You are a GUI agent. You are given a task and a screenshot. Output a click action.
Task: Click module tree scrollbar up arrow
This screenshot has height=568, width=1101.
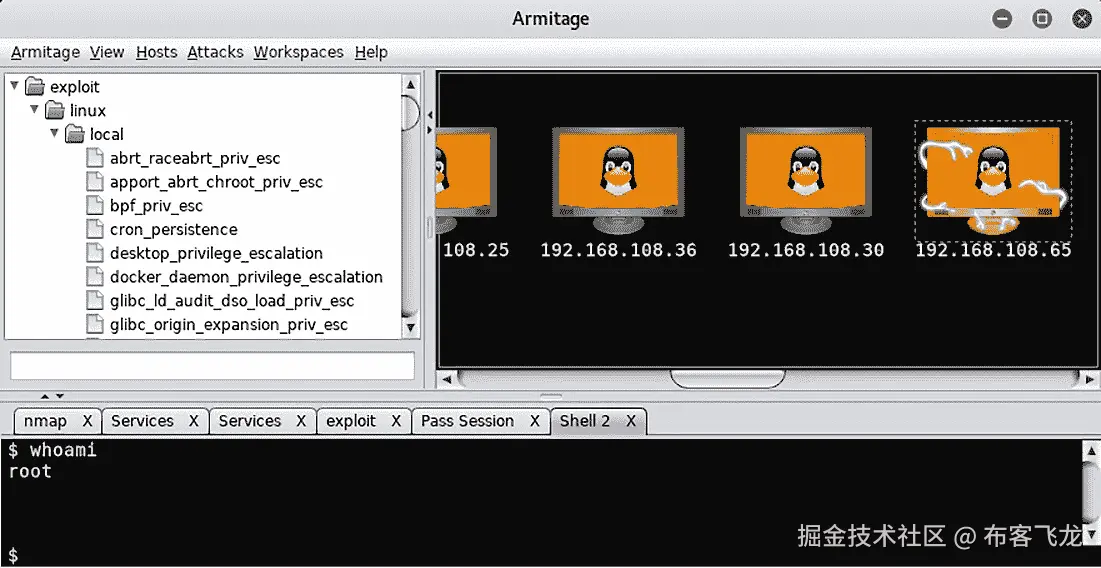coord(411,85)
